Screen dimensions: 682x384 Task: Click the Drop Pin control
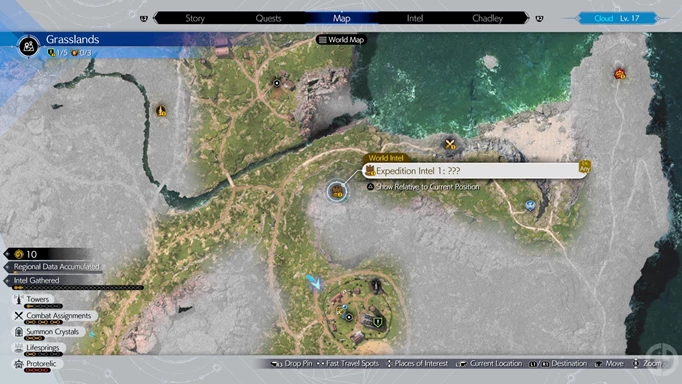click(291, 364)
